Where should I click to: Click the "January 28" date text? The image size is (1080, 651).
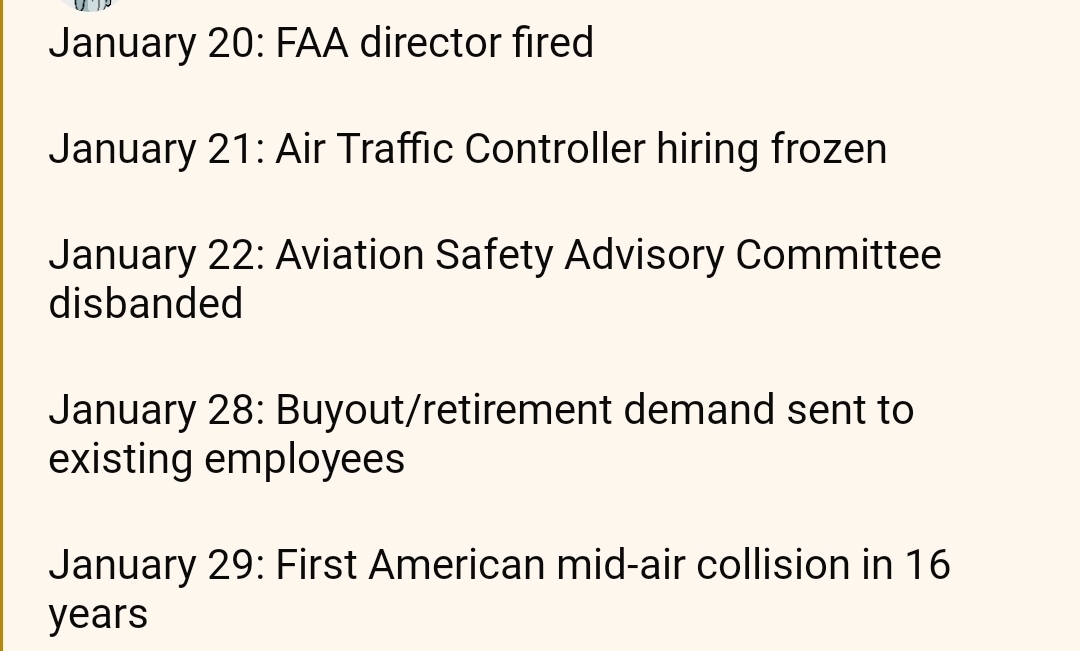[156, 411]
